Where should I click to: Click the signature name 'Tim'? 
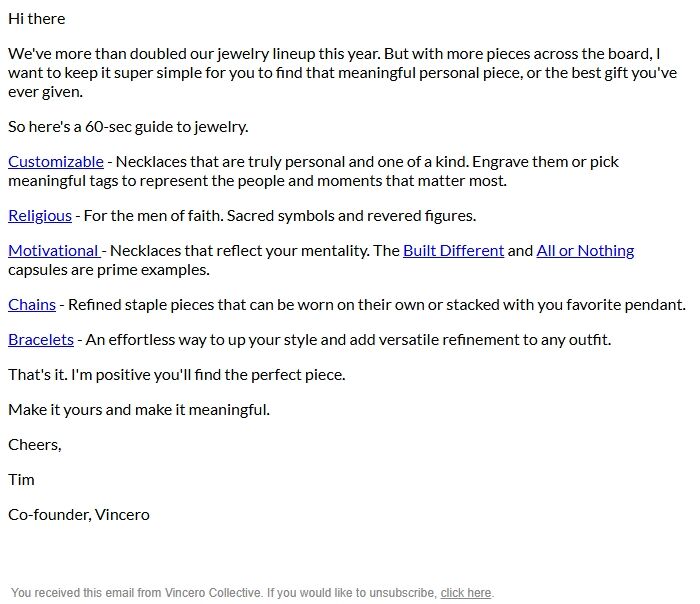click(21, 480)
